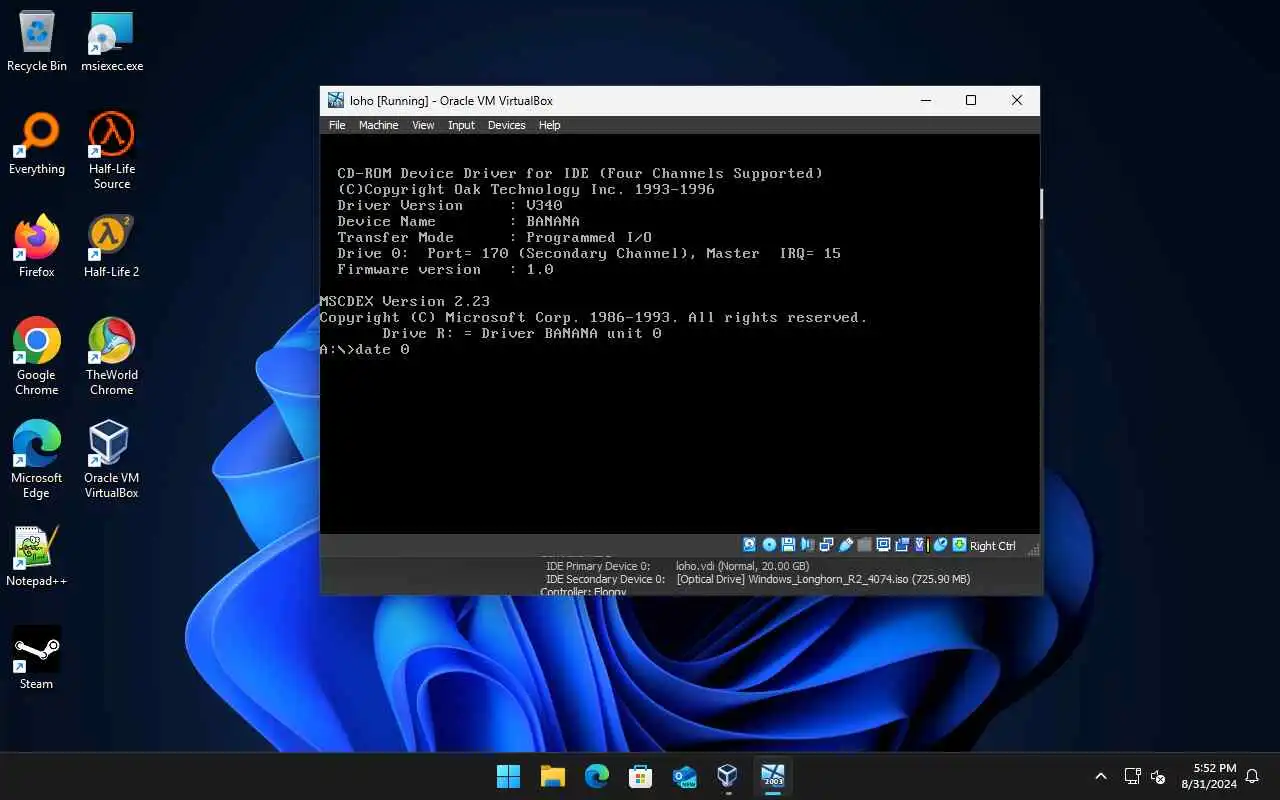Click the Right Ctrl host key label
Image resolution: width=1280 pixels, height=800 pixels.
click(992, 546)
